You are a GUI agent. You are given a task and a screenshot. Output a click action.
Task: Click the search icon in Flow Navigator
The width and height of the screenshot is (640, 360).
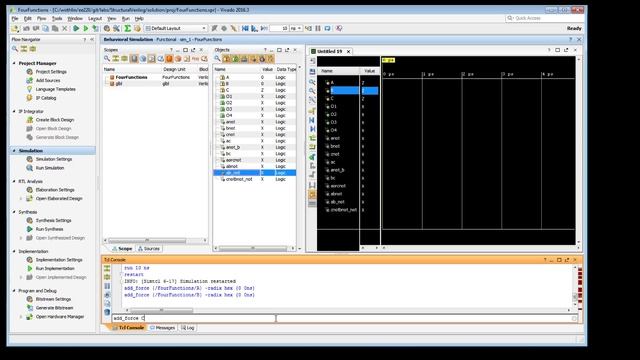pos(15,49)
